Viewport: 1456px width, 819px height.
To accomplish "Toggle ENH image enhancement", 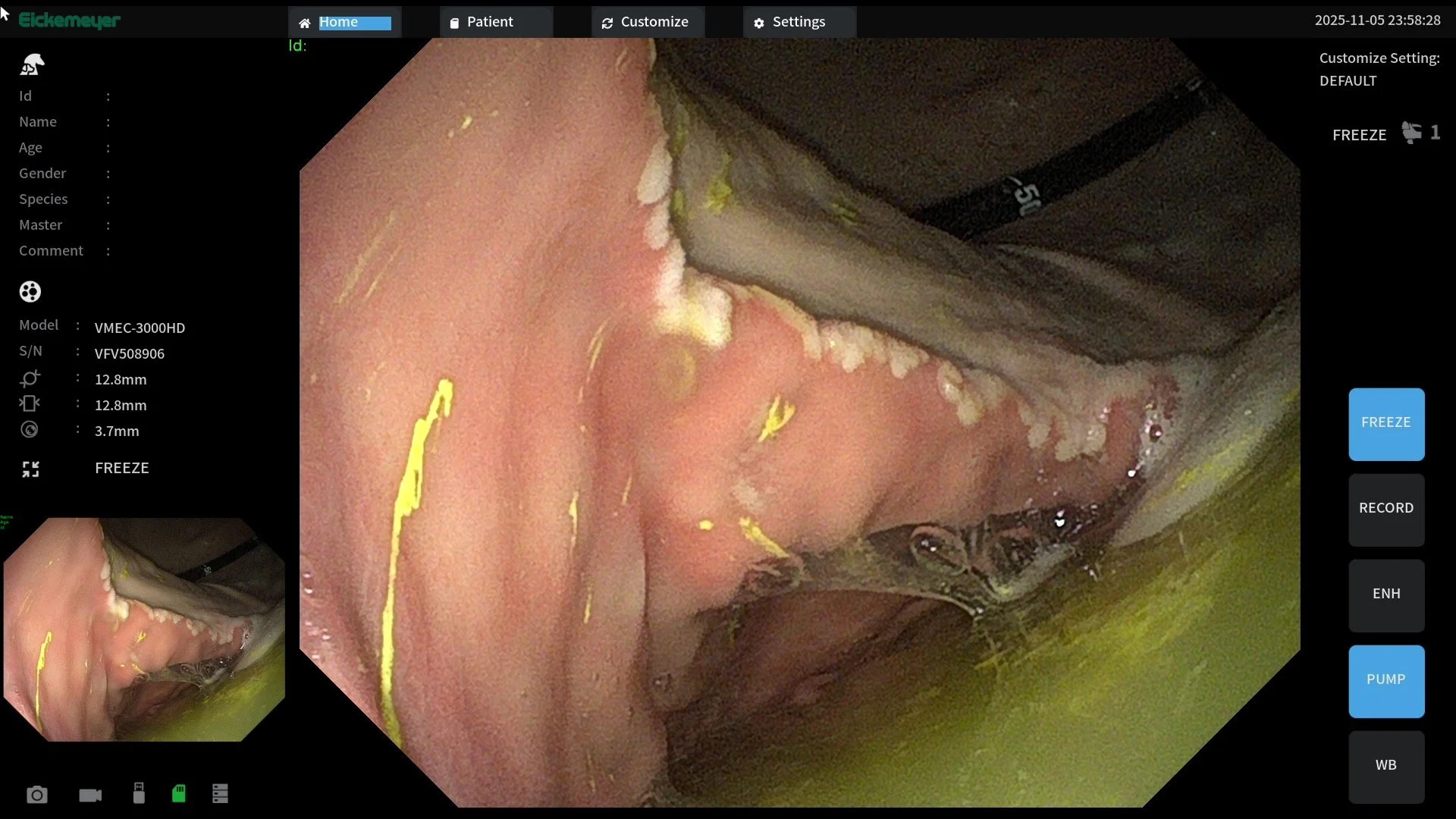I will point(1385,595).
